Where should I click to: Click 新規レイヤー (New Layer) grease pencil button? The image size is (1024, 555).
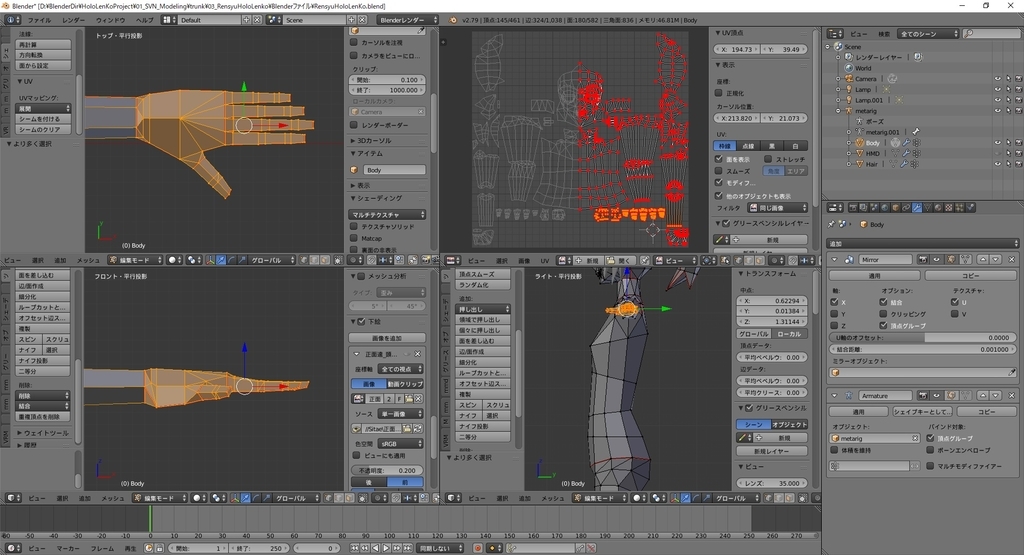[x=772, y=451]
